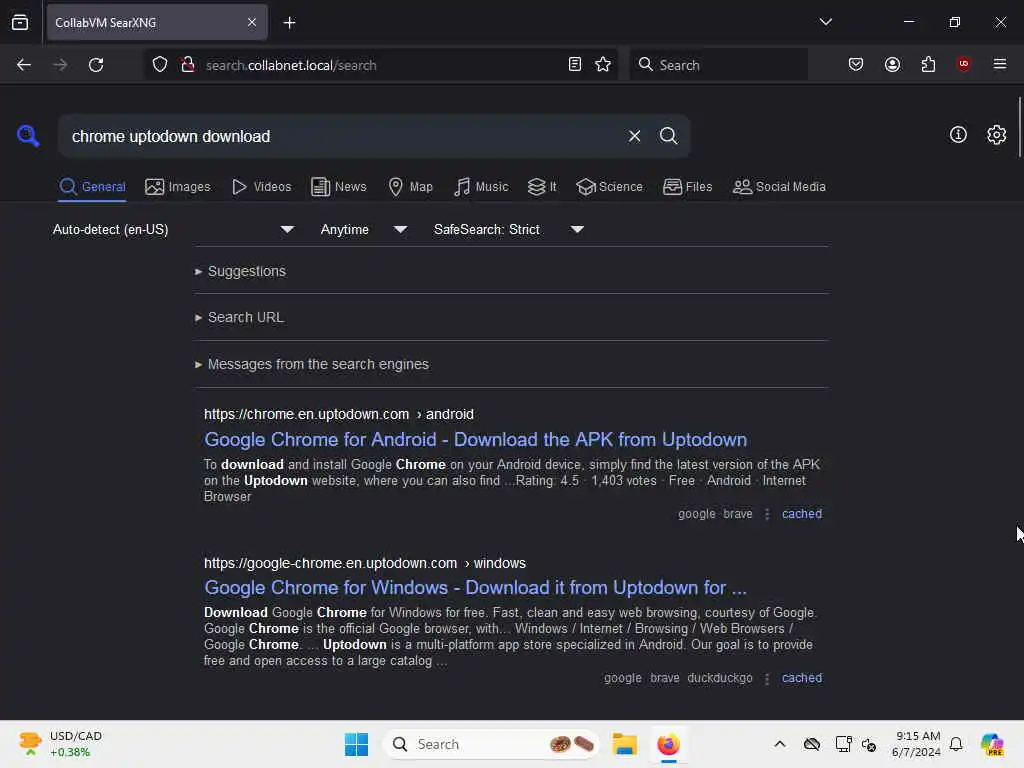
Task: Switch to the Videos tab
Action: tap(261, 187)
